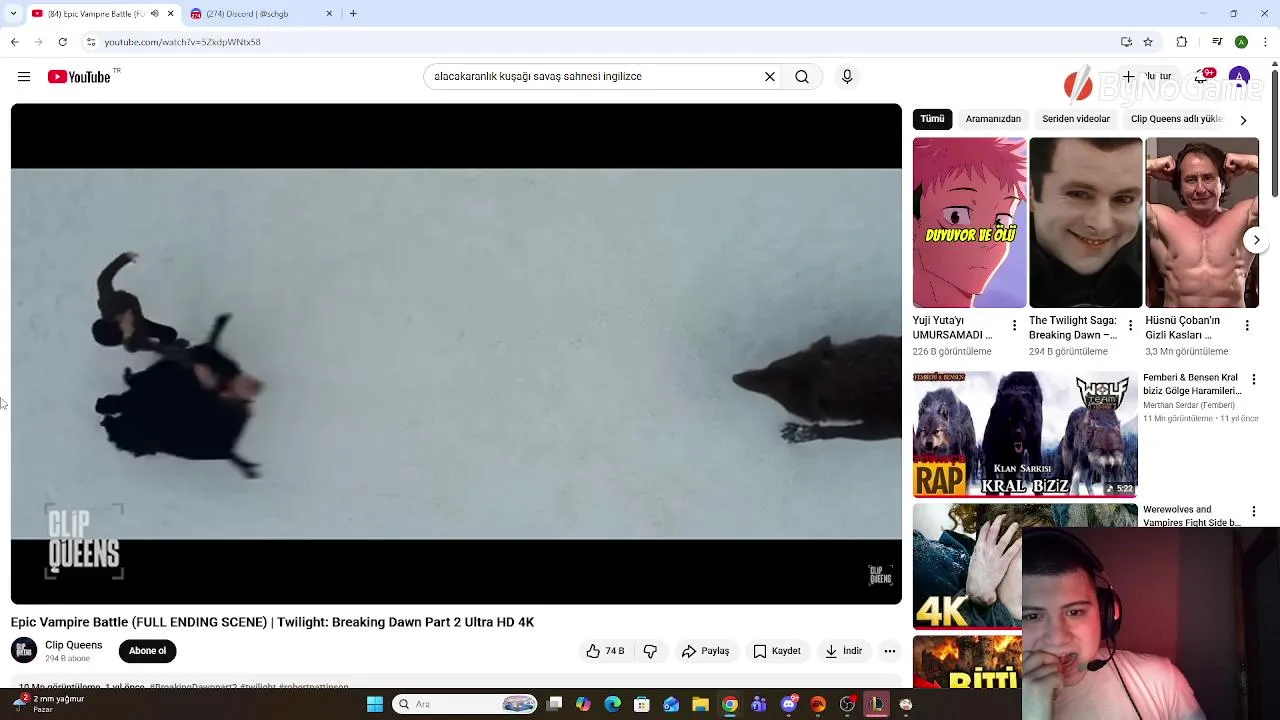Viewport: 1280px width, 720px height.
Task: Close the Epic Vampire Battle tab
Action: (x=170, y=14)
